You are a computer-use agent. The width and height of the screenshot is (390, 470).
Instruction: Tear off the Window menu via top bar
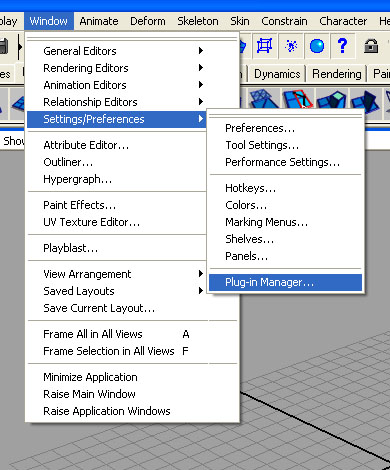point(132,40)
